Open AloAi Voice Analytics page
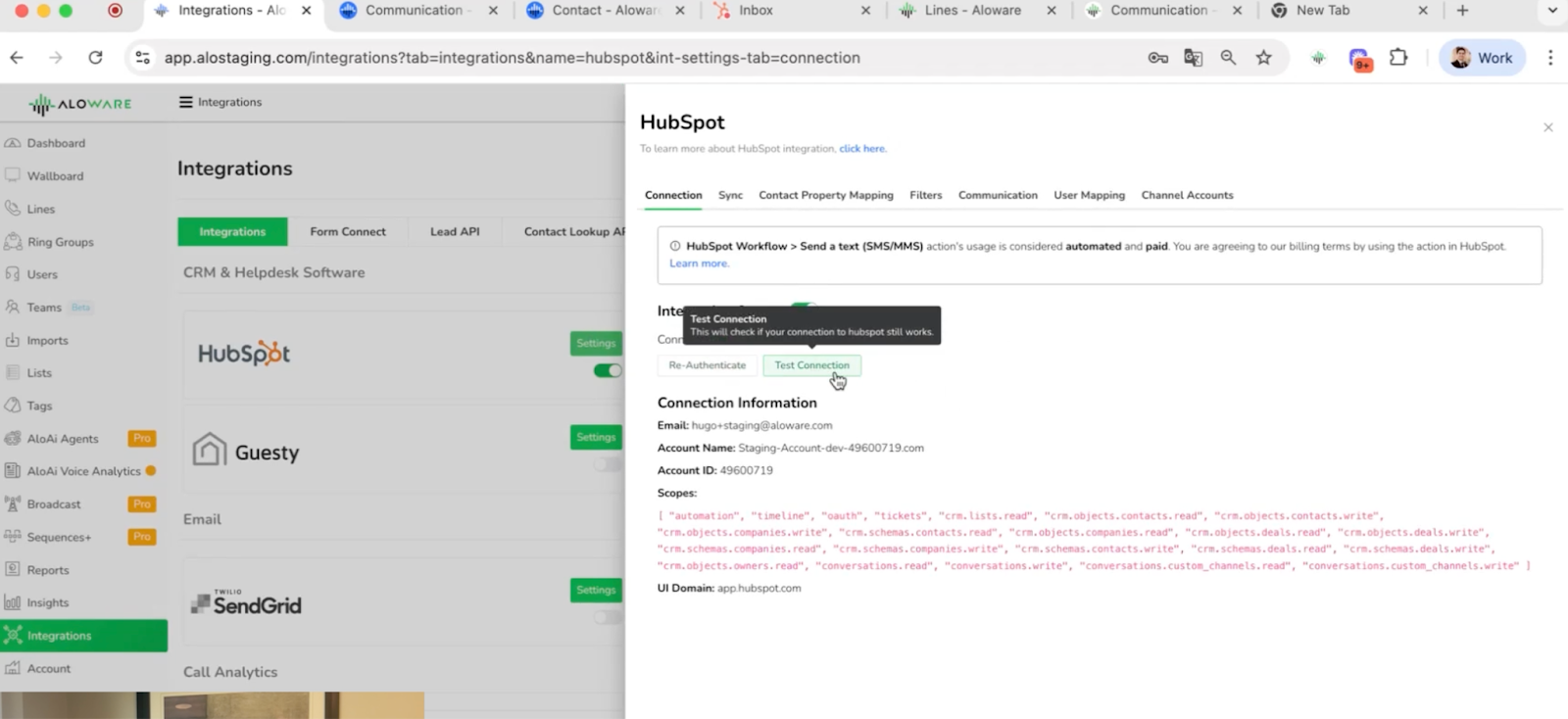This screenshot has height=719, width=1568. 83,471
